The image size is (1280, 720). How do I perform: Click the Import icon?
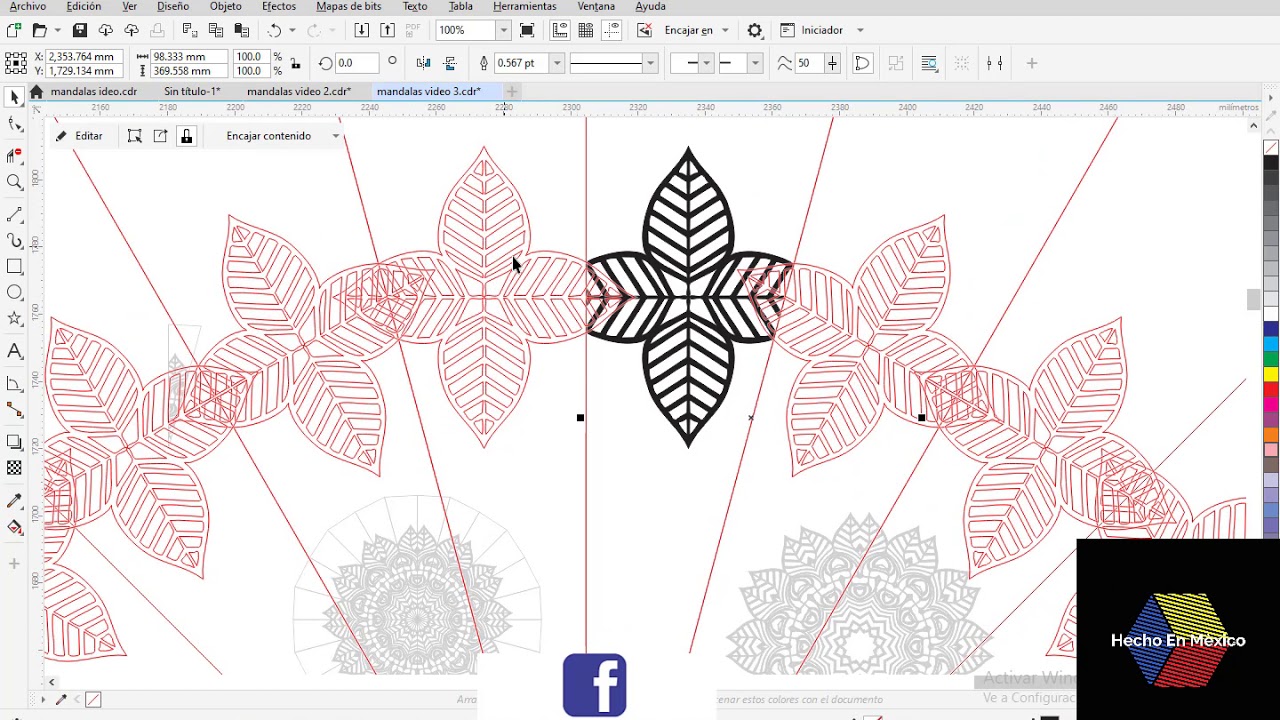361,30
